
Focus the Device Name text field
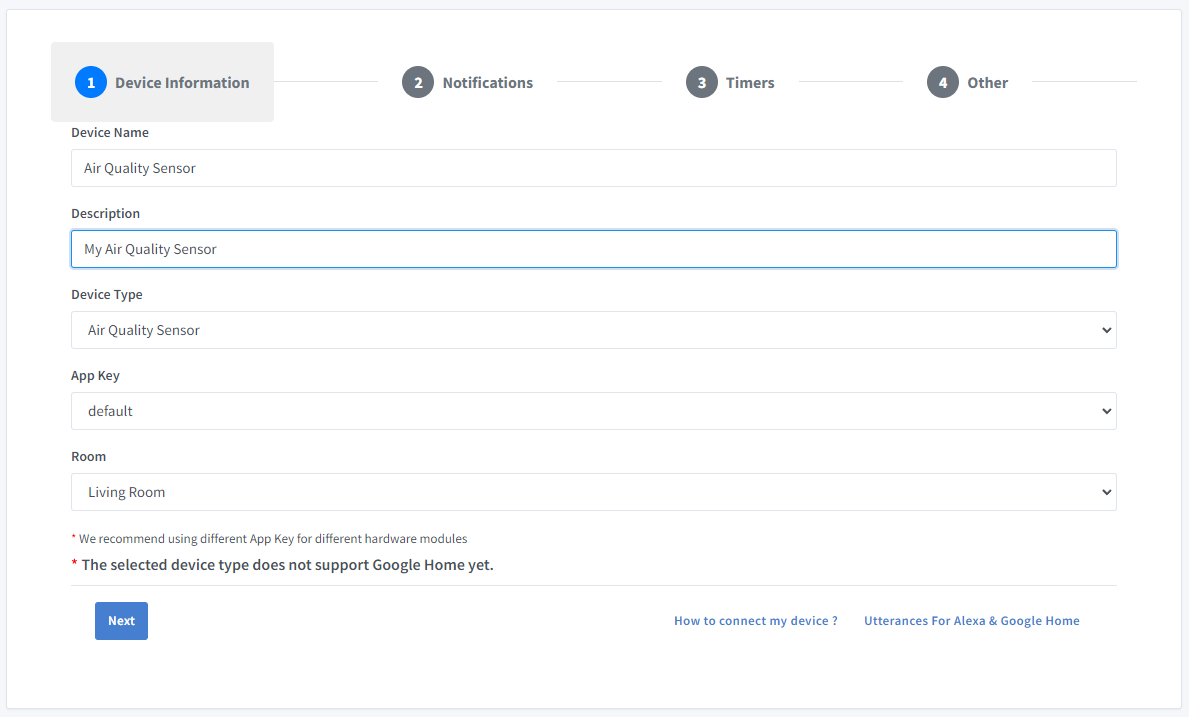[x=593, y=168]
